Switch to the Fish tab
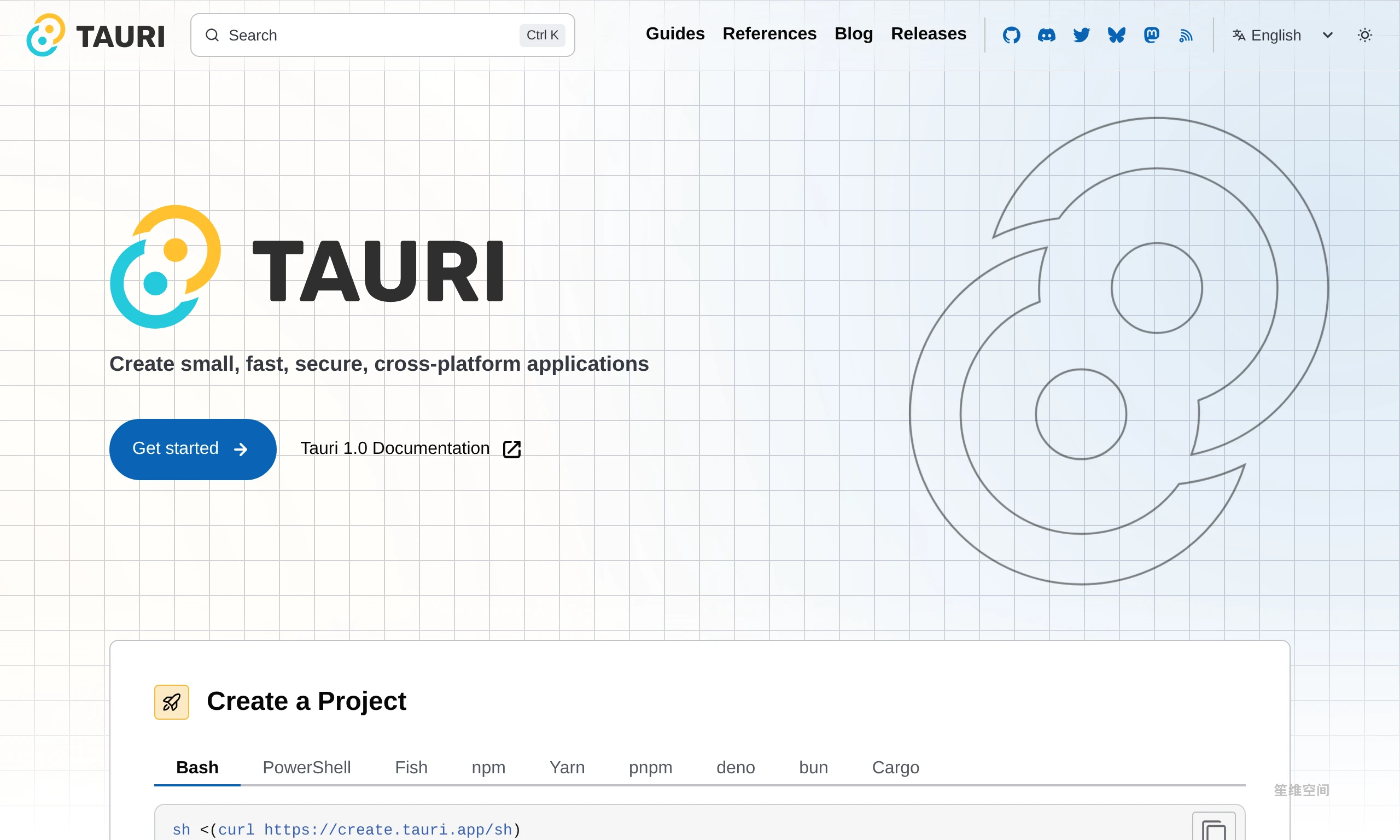This screenshot has width=1400, height=840. [x=411, y=768]
